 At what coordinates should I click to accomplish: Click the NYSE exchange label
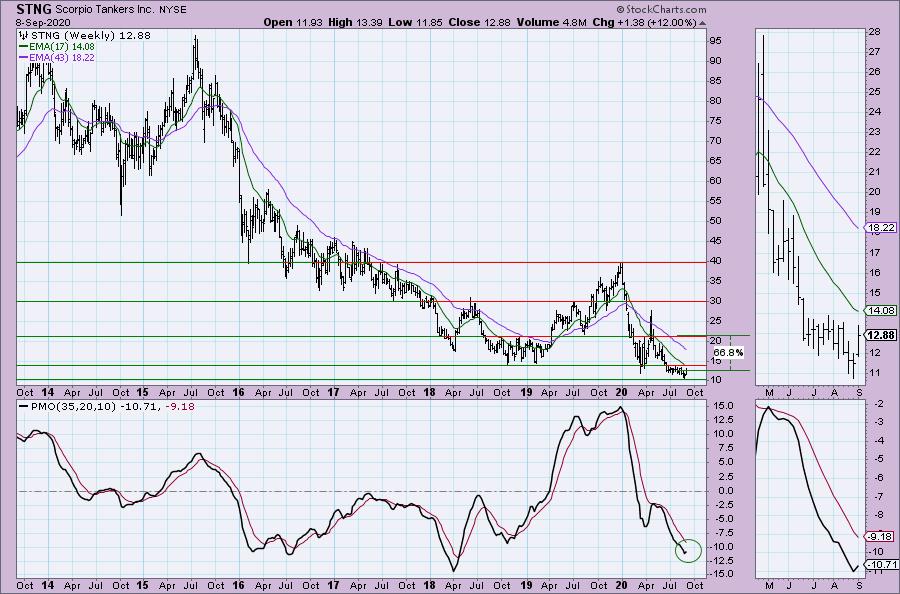click(x=173, y=10)
